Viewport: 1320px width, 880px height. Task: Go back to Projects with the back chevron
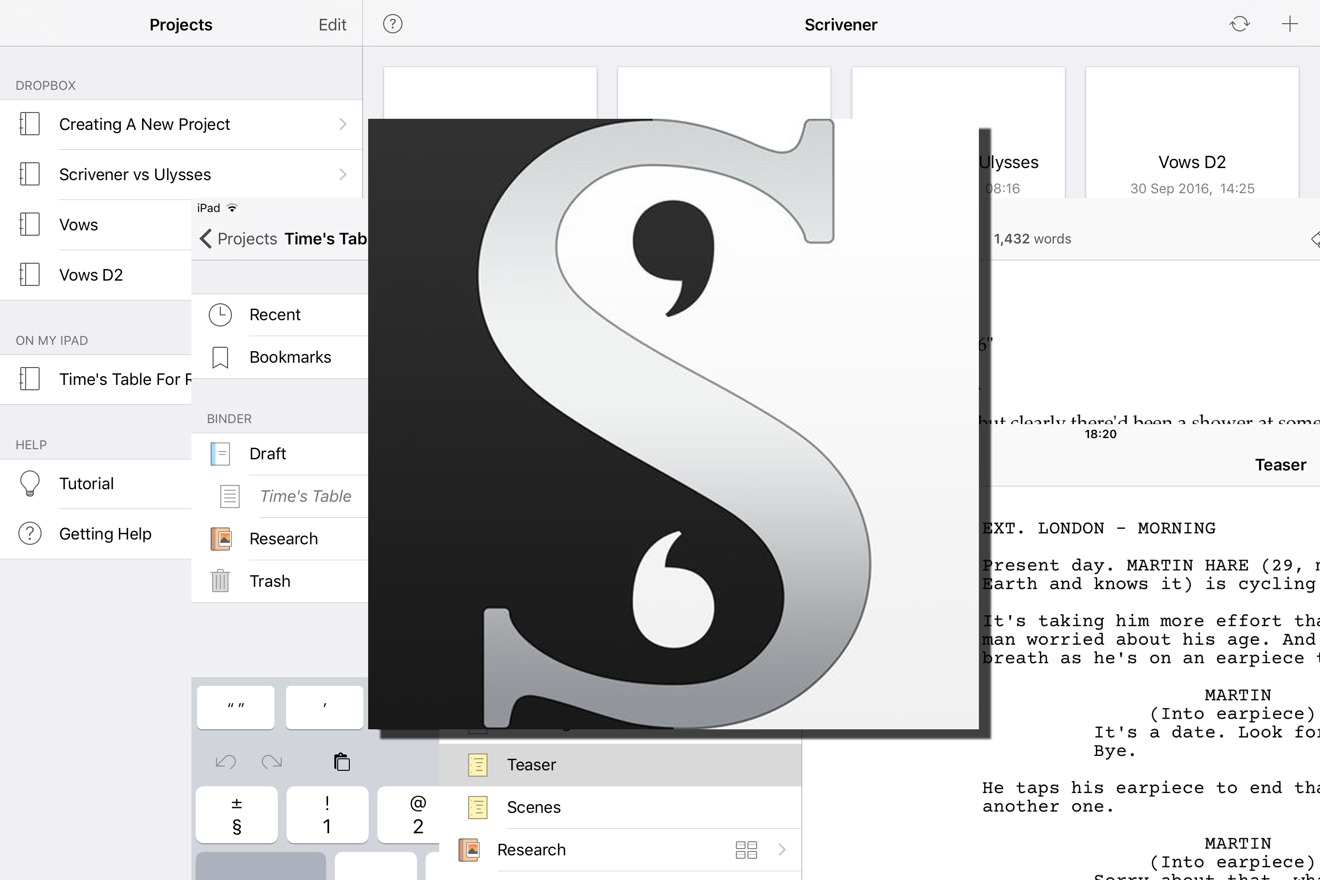[238, 238]
